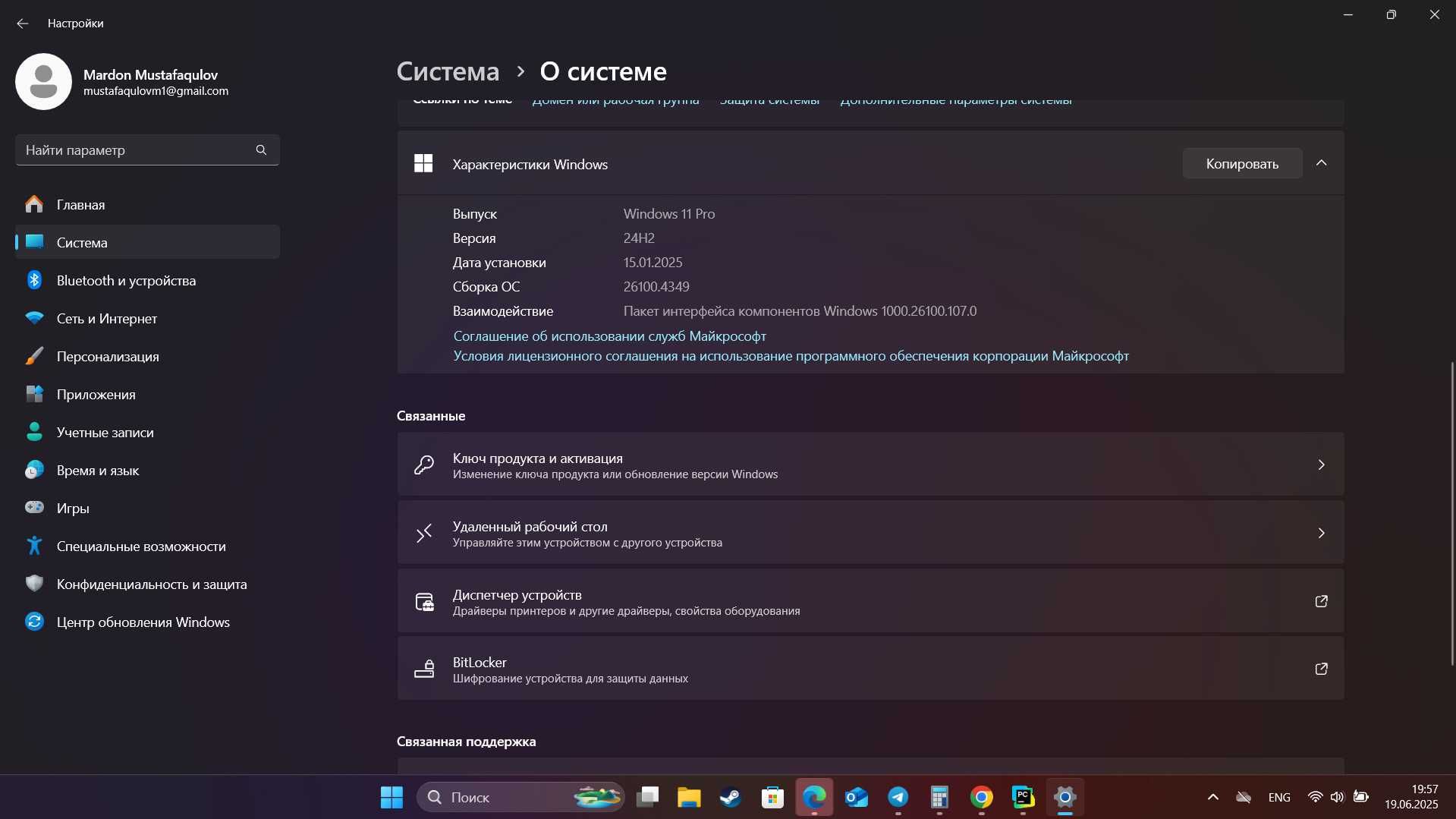Click chevron on Ключ продукта и активация row
1456x819 pixels.
[1321, 465]
